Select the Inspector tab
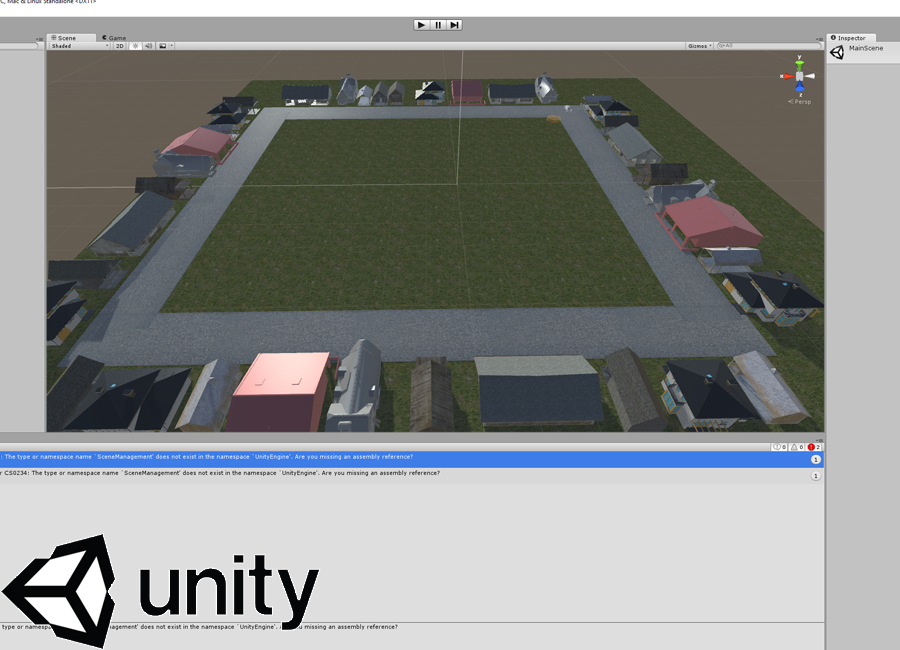 tap(850, 38)
